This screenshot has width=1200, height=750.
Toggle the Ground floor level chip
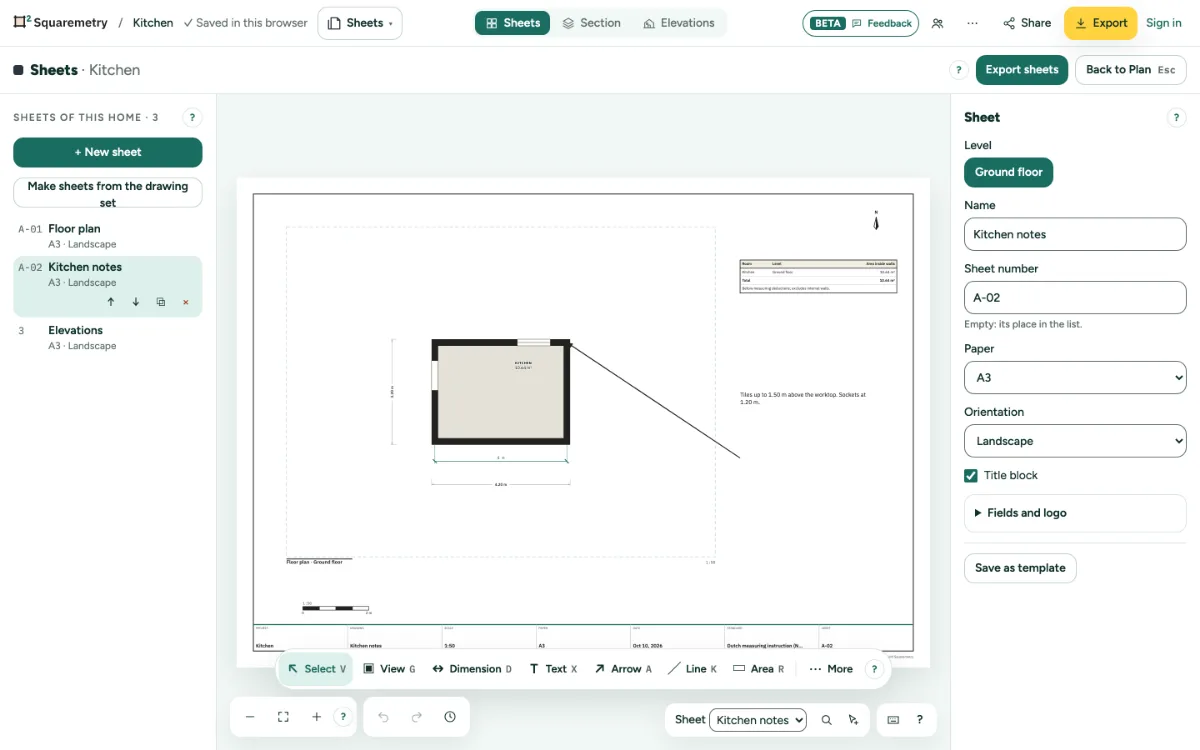(1008, 172)
